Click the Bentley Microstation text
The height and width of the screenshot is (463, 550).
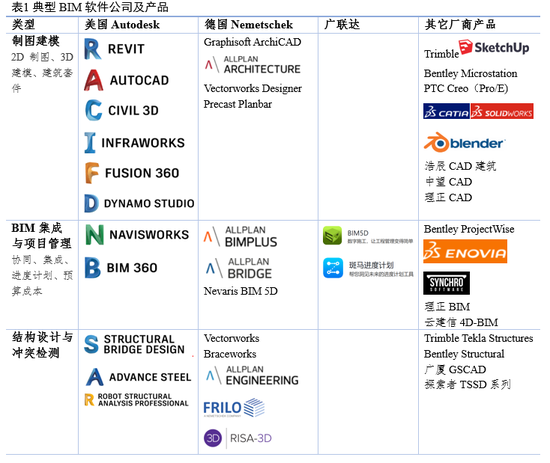(470, 73)
